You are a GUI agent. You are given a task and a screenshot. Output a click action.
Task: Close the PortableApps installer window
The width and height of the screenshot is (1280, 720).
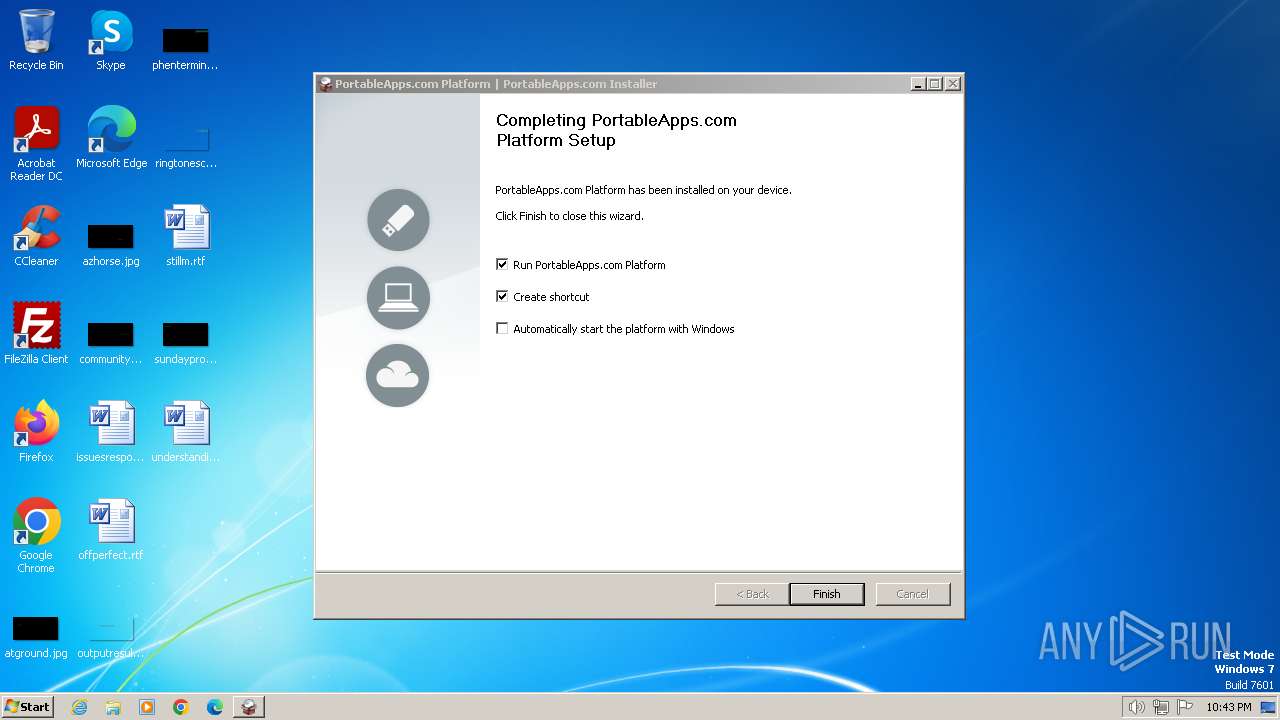point(953,84)
